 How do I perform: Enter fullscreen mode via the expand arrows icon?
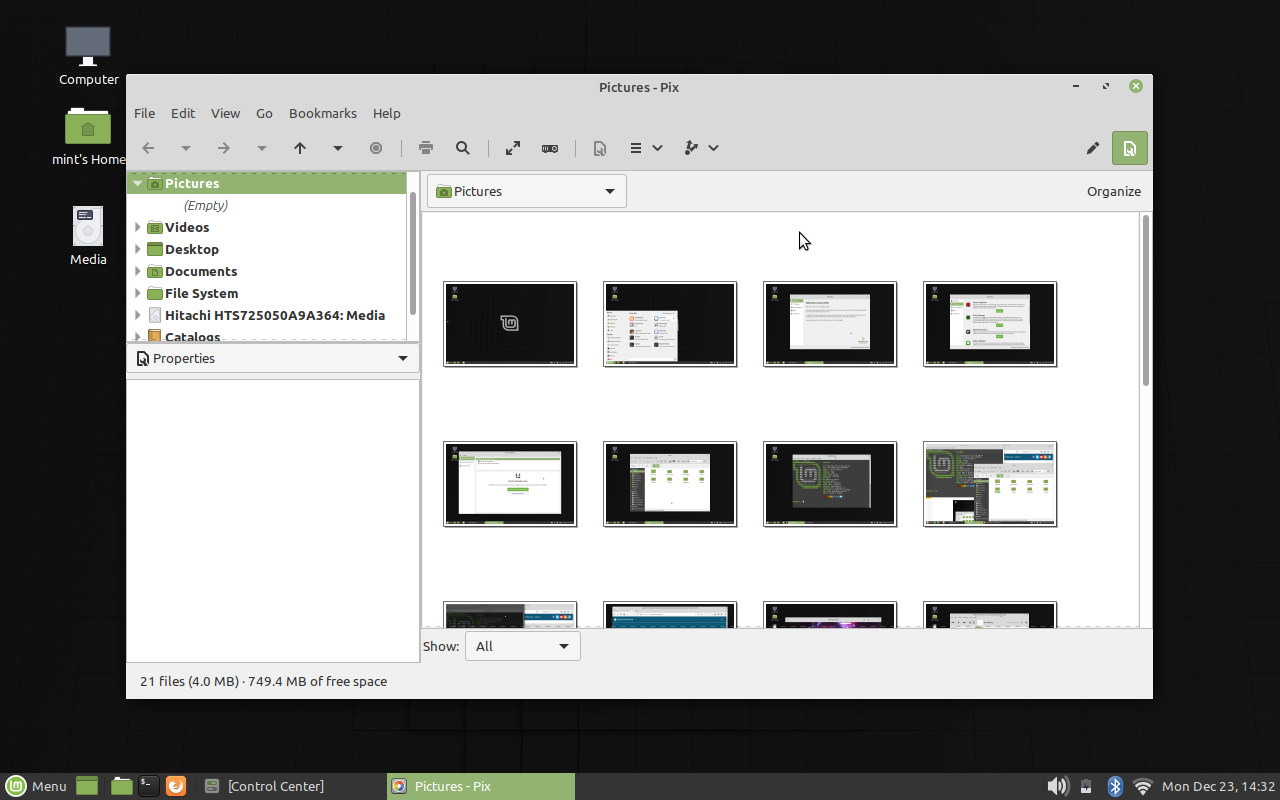512,148
